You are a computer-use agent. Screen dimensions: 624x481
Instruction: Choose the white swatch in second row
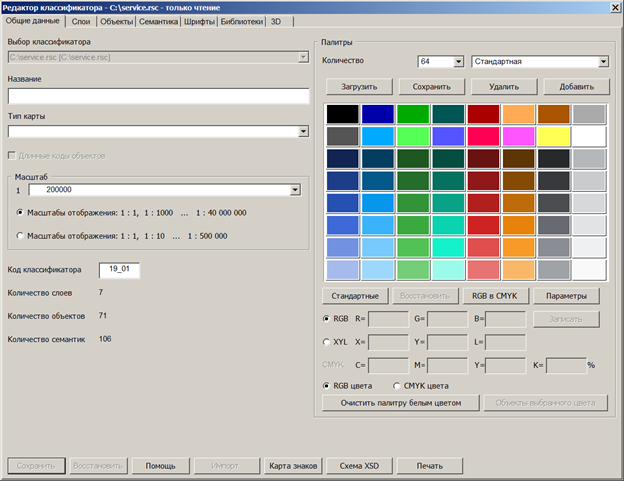tap(589, 136)
